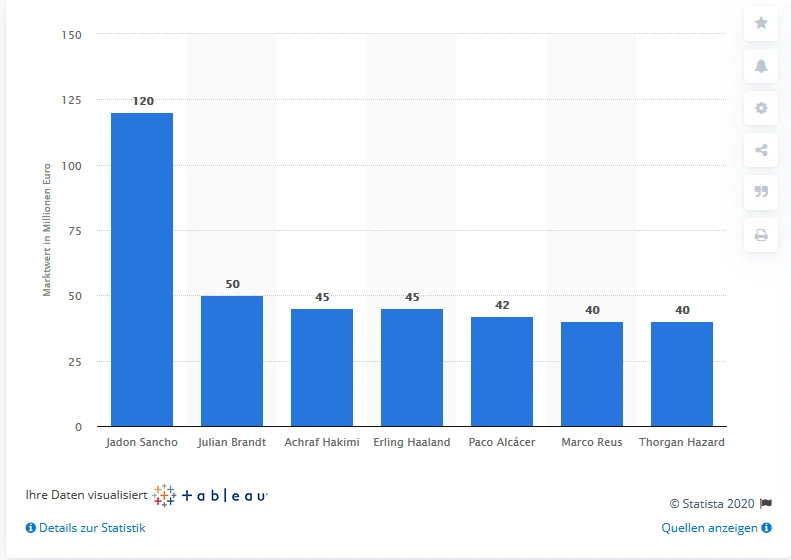
Task: Click the Marco Reus bar
Action: pyautogui.click(x=592, y=374)
